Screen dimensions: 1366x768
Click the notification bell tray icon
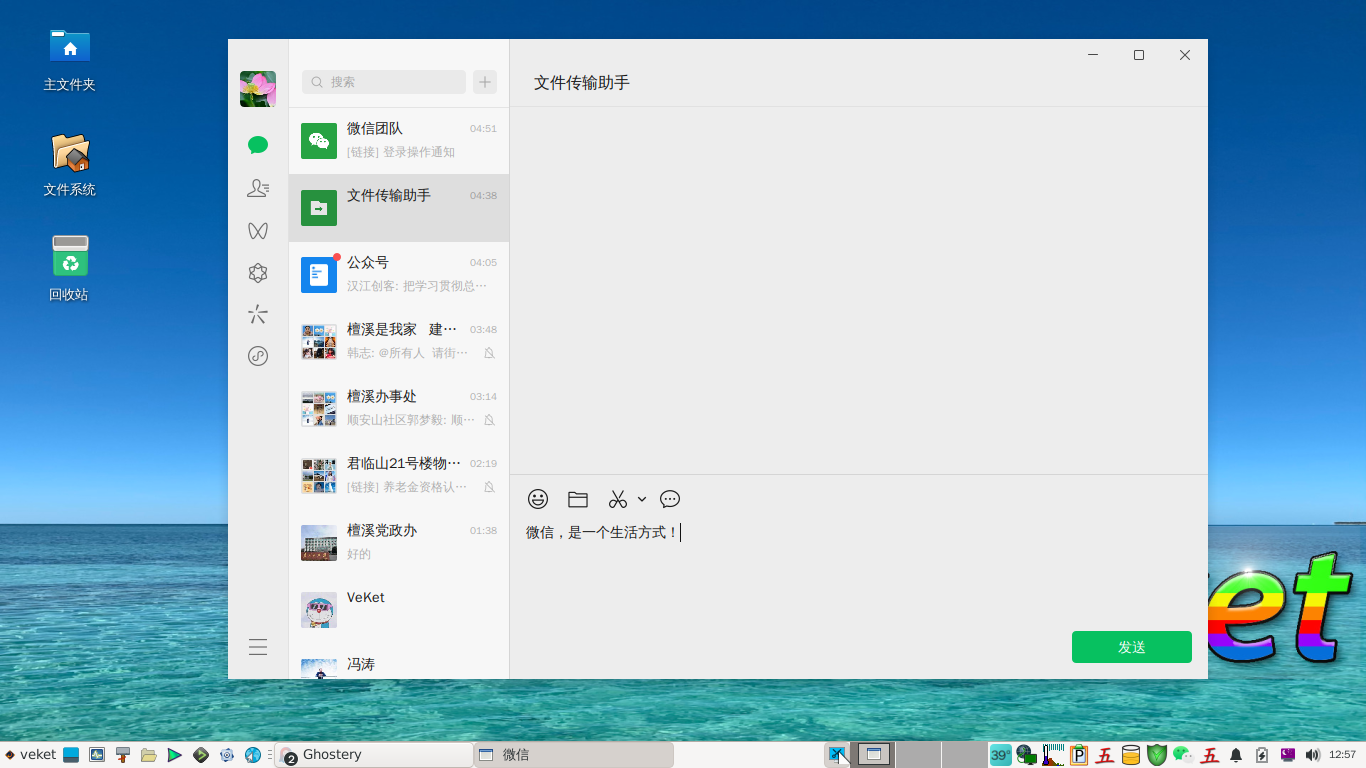click(x=1236, y=755)
